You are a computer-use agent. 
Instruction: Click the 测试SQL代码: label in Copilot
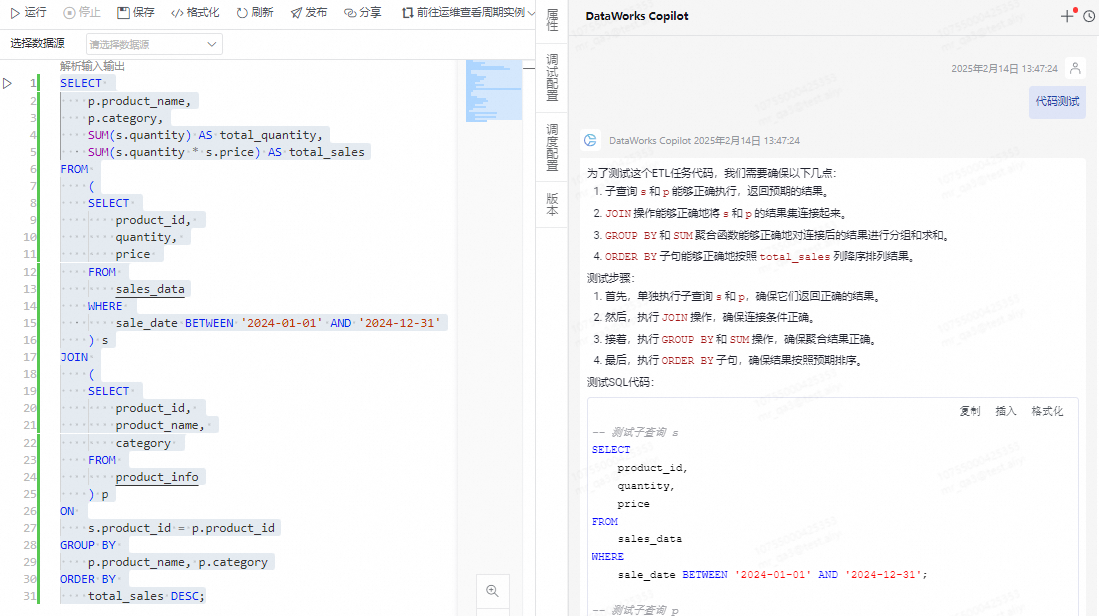click(x=620, y=382)
